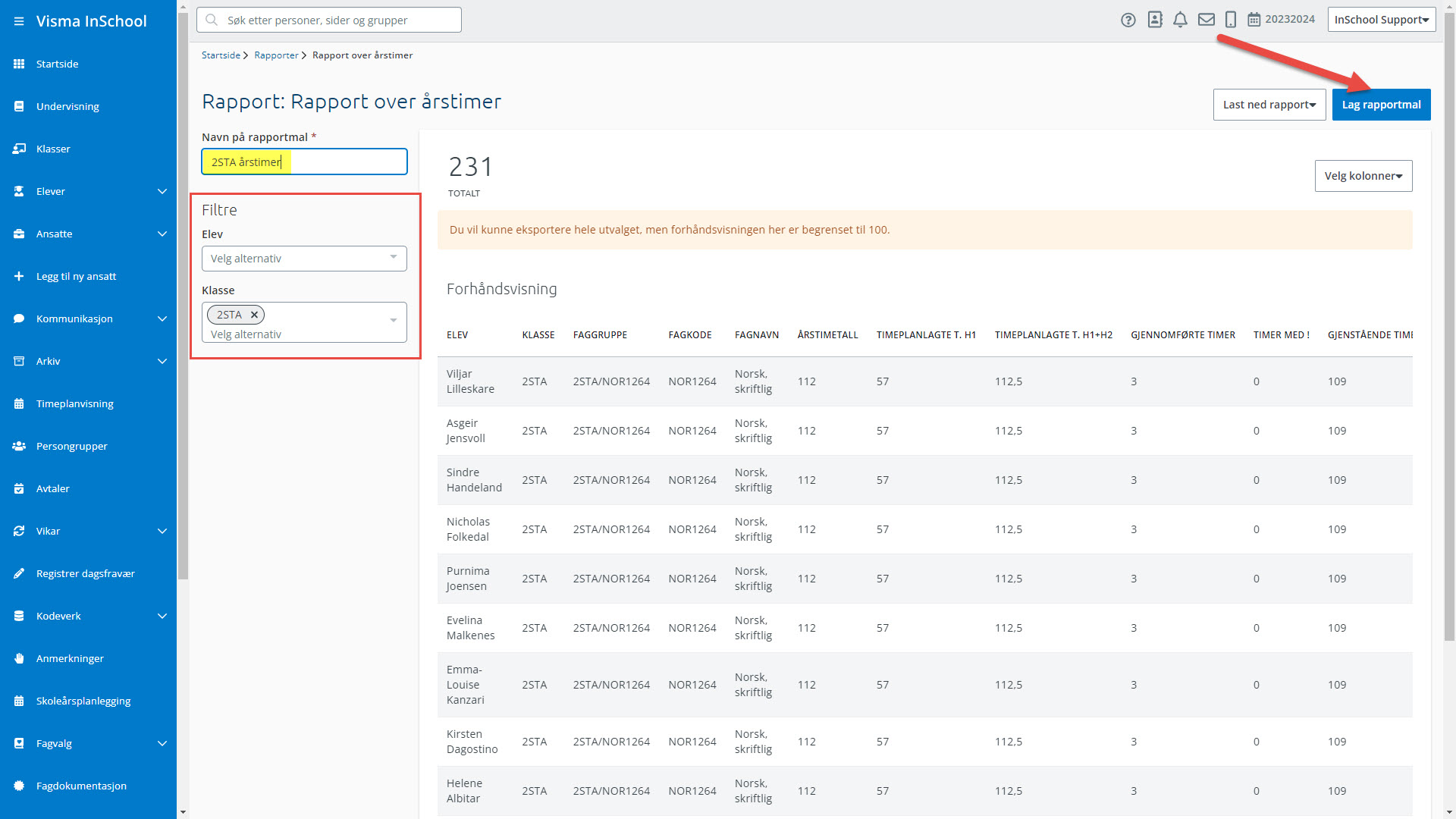The height and width of the screenshot is (819, 1456).
Task: Click the Undervisning sidebar icon
Action: coord(19,106)
